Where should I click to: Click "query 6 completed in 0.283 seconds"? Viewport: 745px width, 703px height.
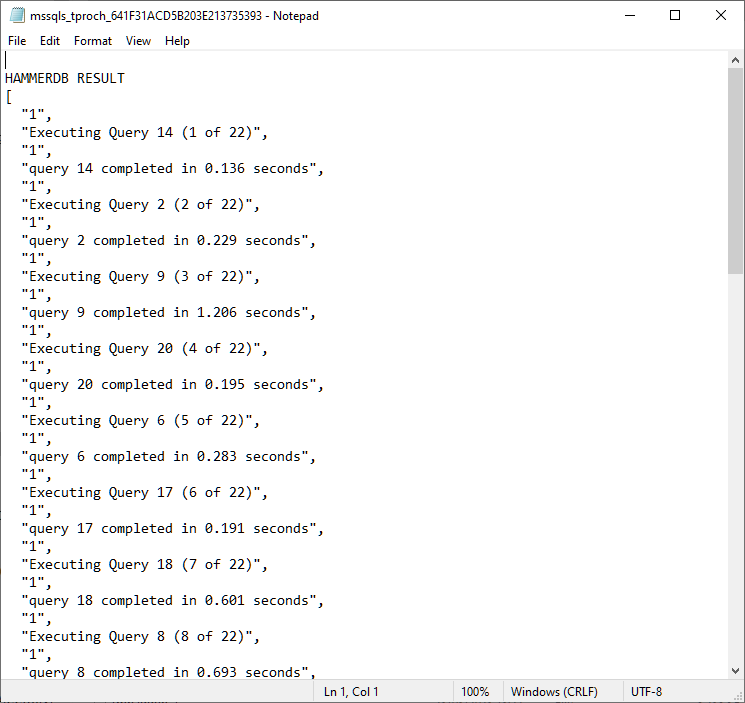[169, 457]
